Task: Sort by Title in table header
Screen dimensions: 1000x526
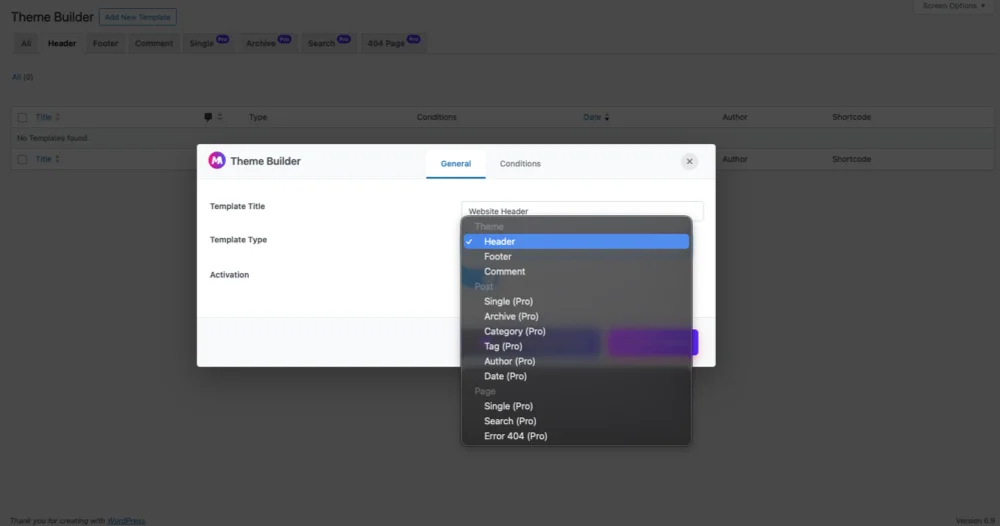Action: click(x=47, y=117)
